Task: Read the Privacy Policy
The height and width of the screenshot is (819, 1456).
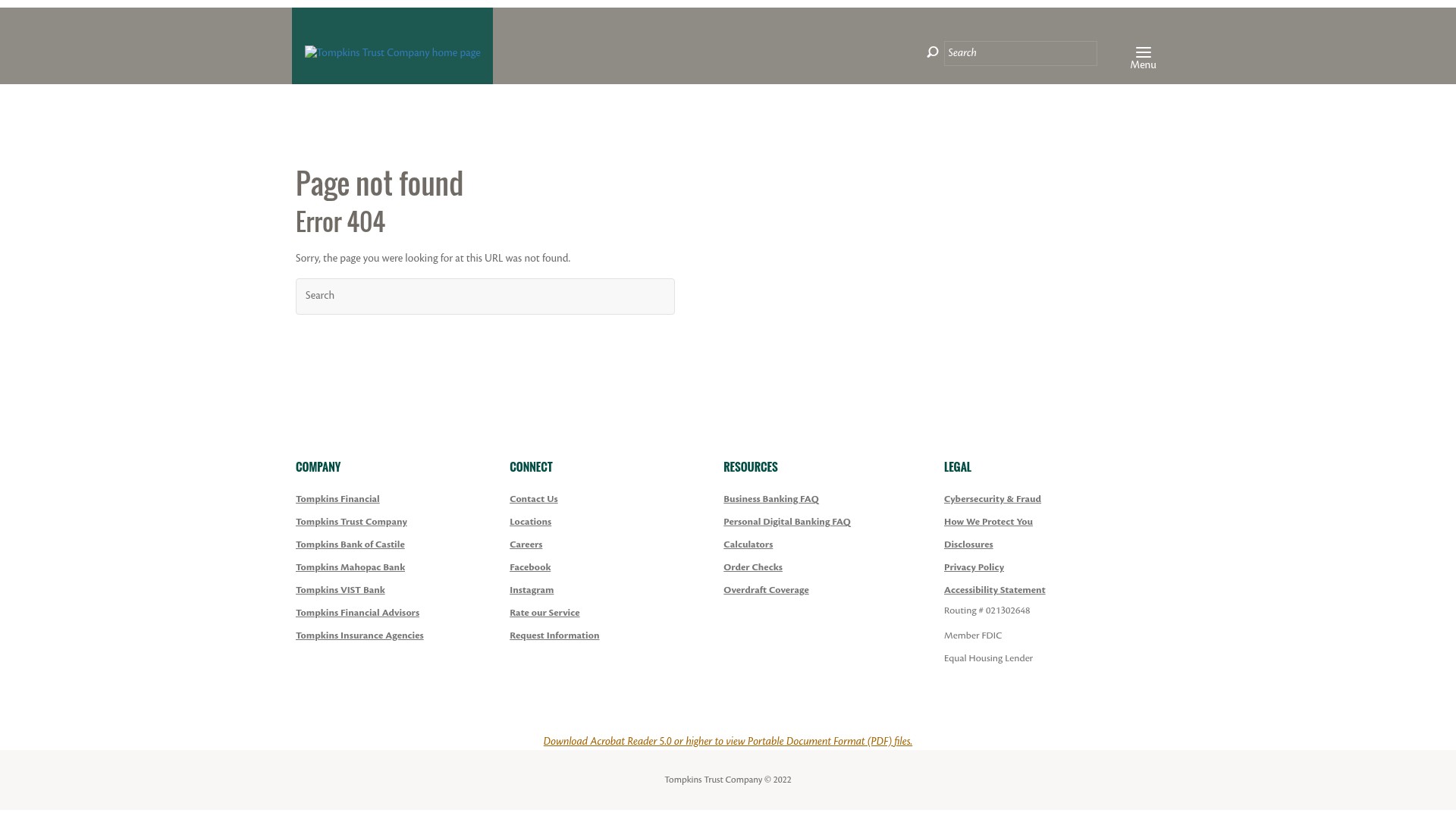Action: pos(974,567)
